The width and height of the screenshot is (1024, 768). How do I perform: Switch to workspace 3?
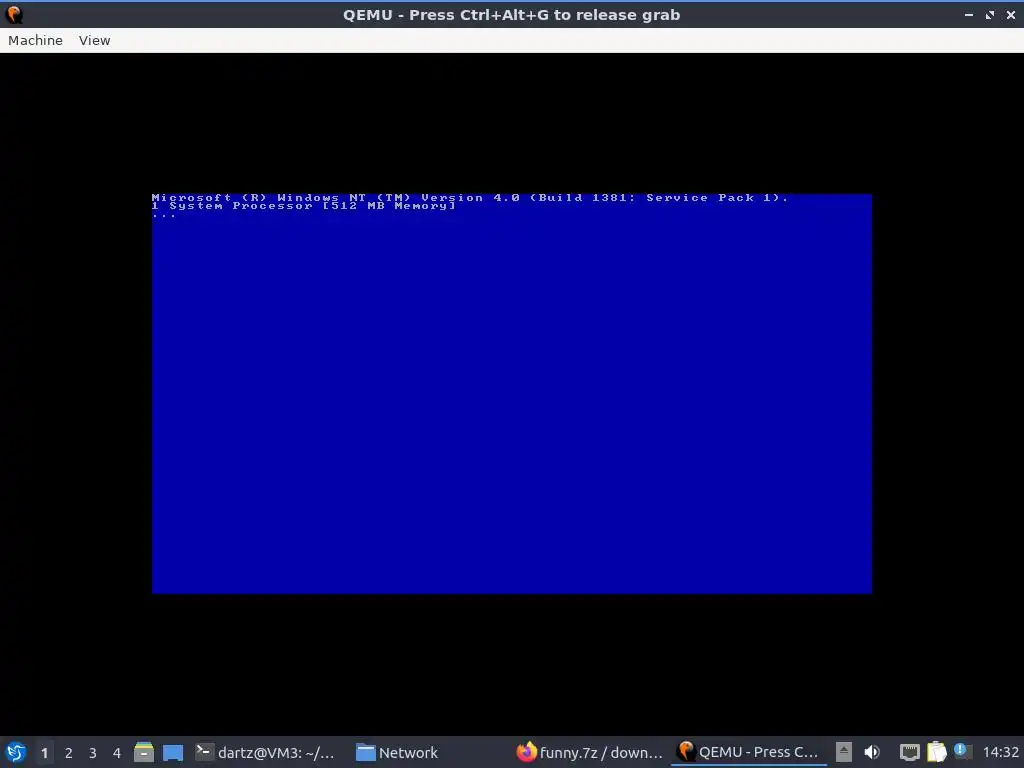[93, 753]
